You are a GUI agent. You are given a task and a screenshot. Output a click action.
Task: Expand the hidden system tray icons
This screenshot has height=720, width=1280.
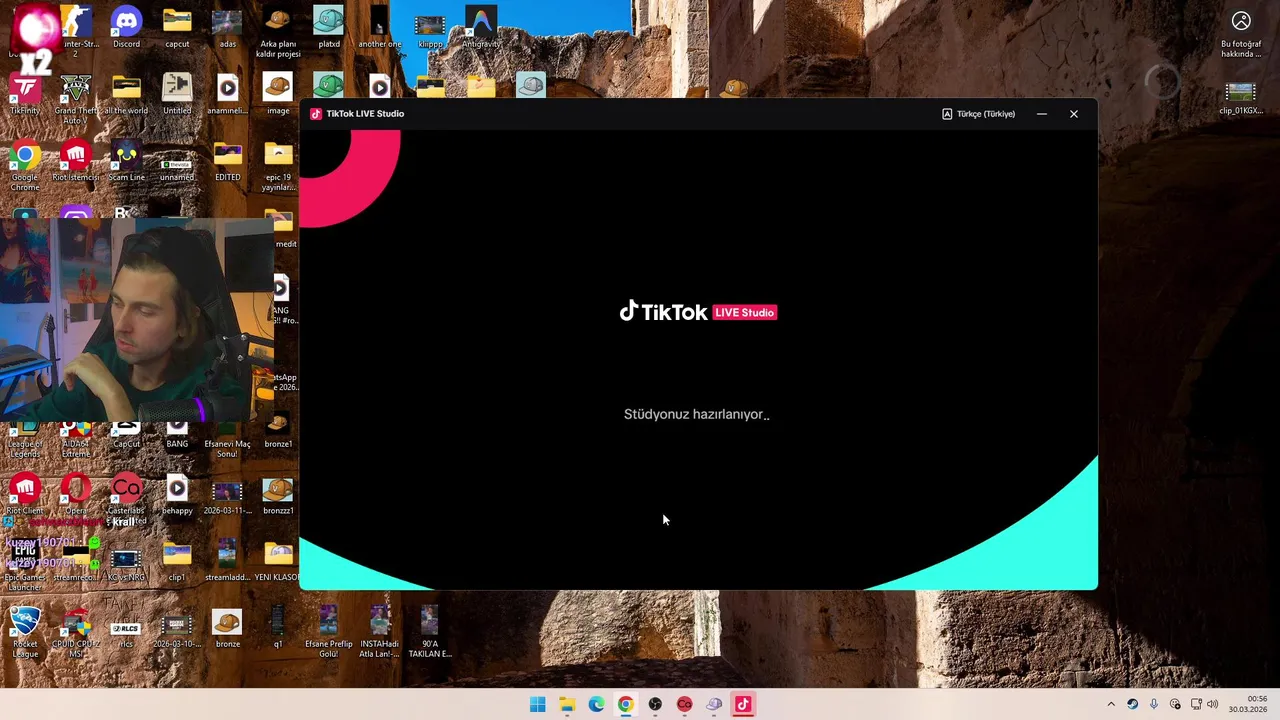click(x=1111, y=705)
